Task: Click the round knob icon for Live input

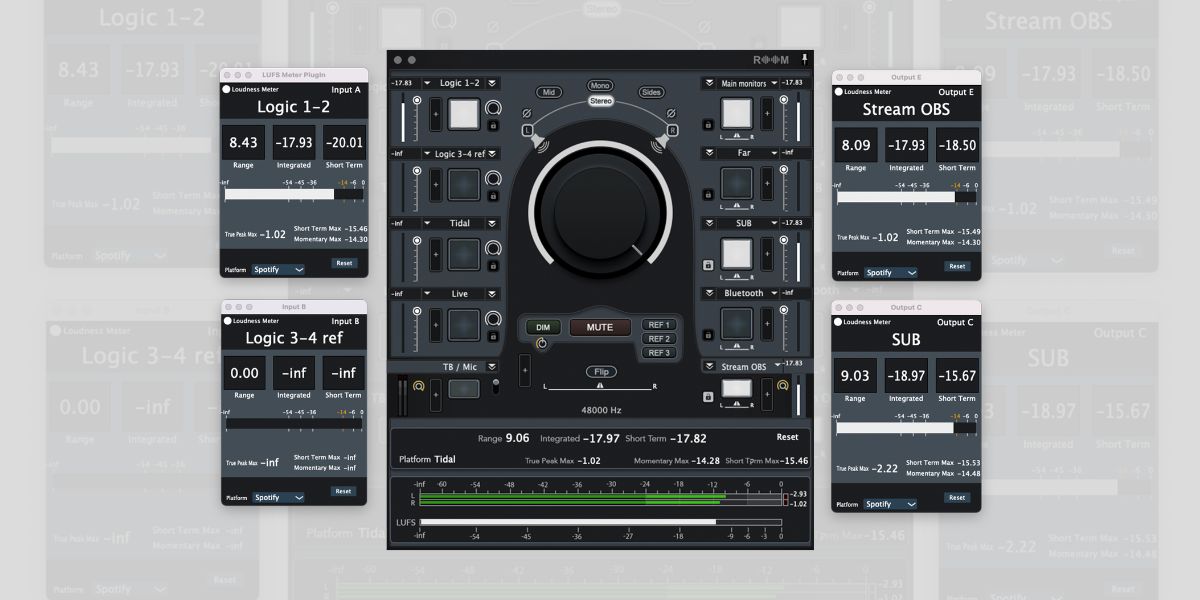Action: 492,318
